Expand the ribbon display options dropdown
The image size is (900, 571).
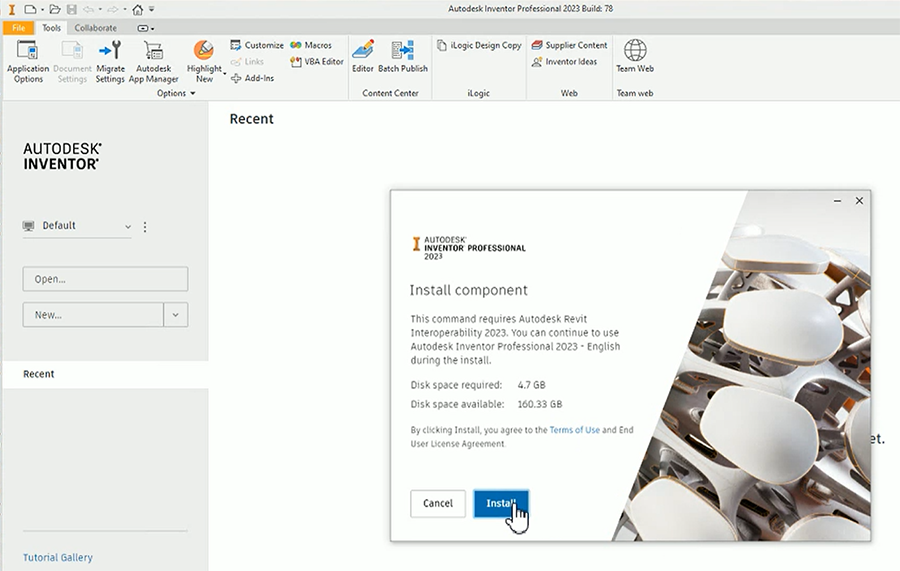146,28
